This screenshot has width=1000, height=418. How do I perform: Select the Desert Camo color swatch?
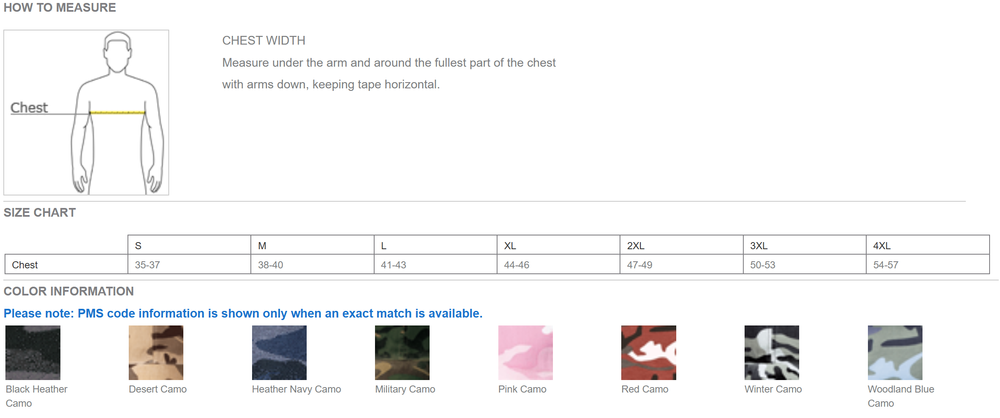pos(156,352)
